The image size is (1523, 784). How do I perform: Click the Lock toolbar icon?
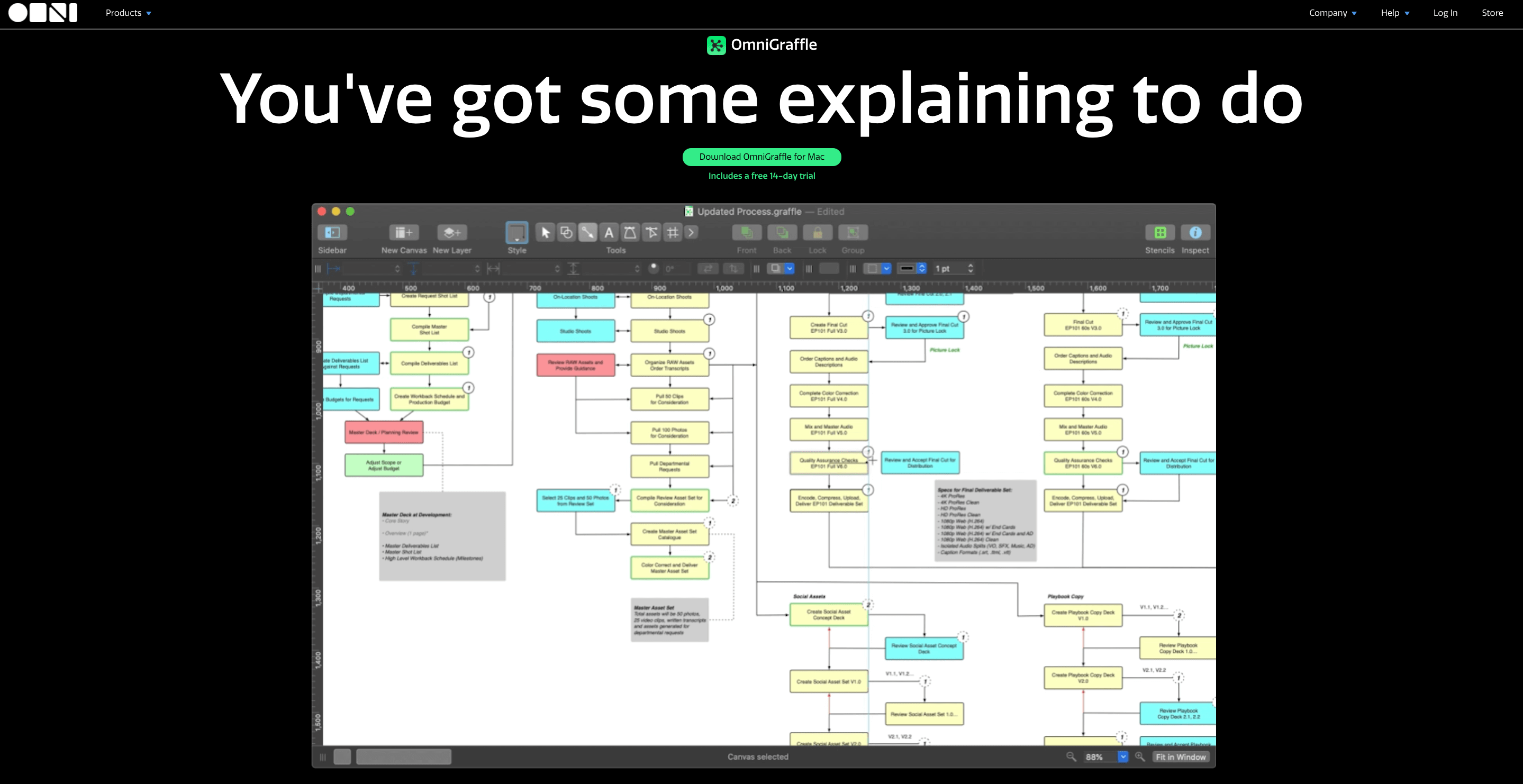coord(818,232)
